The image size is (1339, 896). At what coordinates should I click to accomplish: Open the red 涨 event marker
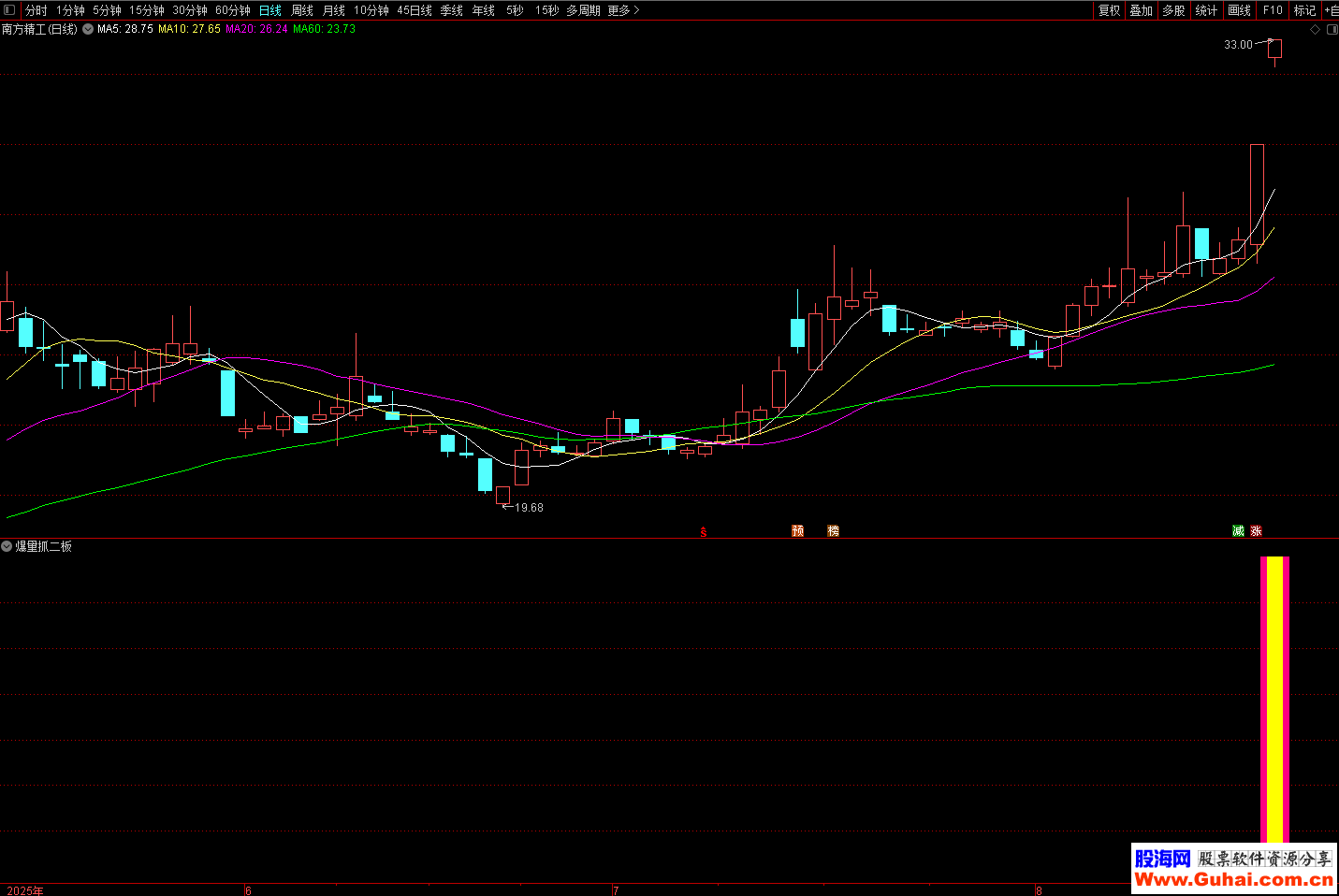pyautogui.click(x=1256, y=530)
